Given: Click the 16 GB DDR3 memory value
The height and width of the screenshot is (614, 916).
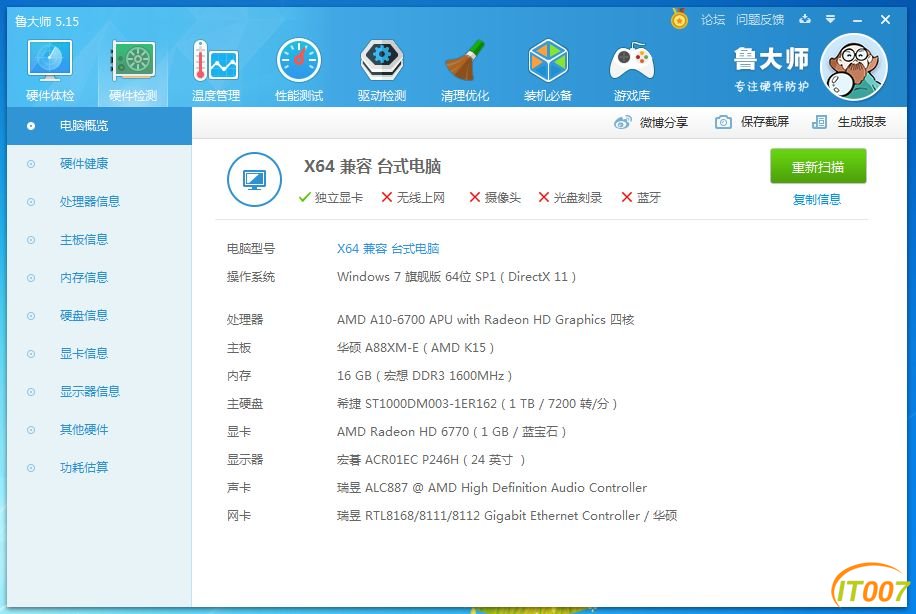Looking at the screenshot, I should (x=424, y=376).
